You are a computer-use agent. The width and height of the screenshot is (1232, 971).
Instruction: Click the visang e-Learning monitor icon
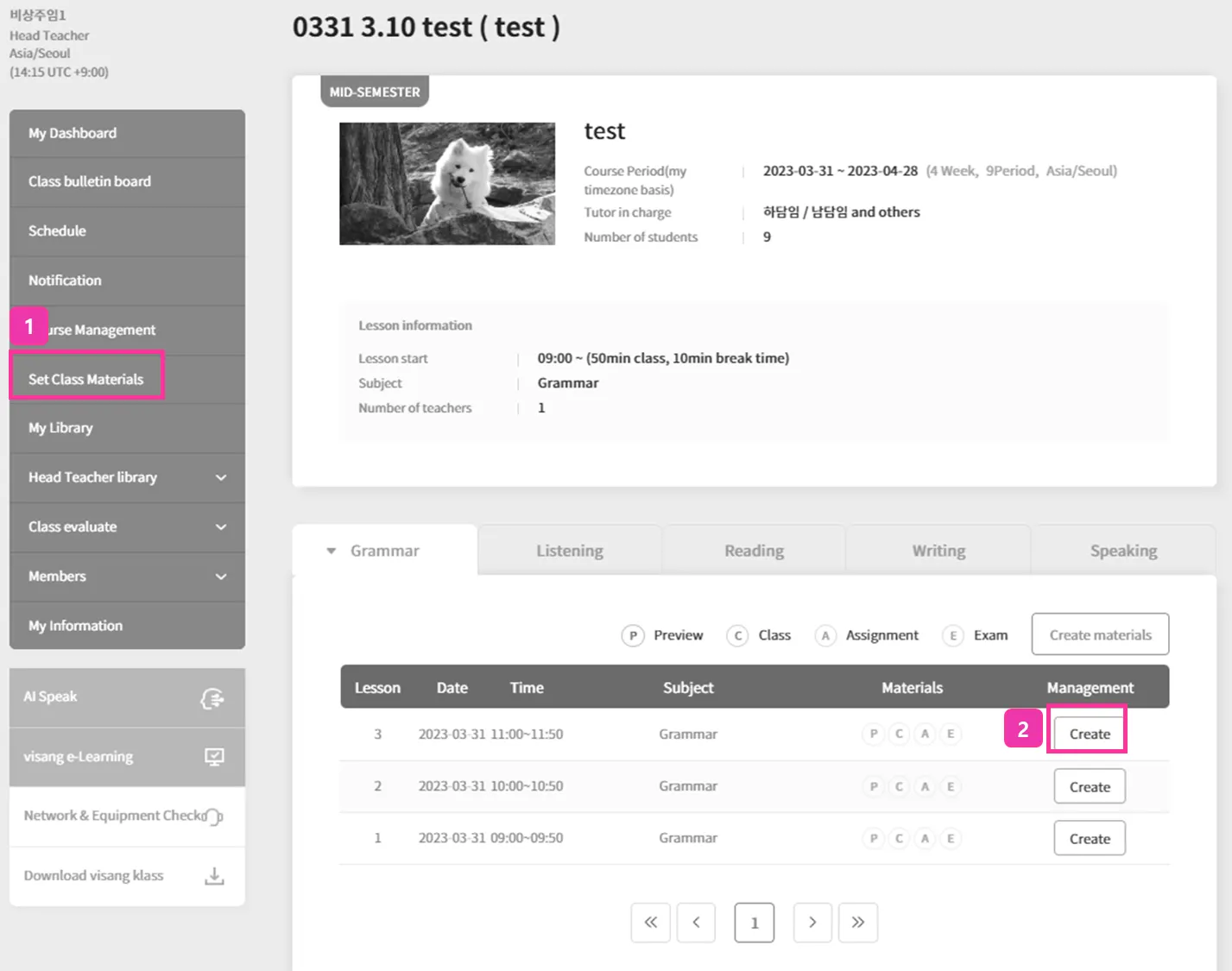214,757
